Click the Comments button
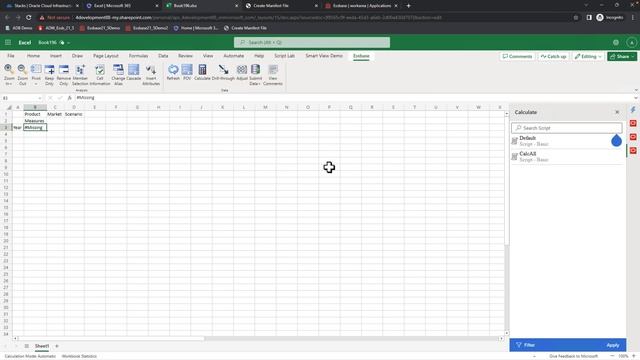Screen dimensions: 640x360 pyautogui.click(x=517, y=56)
